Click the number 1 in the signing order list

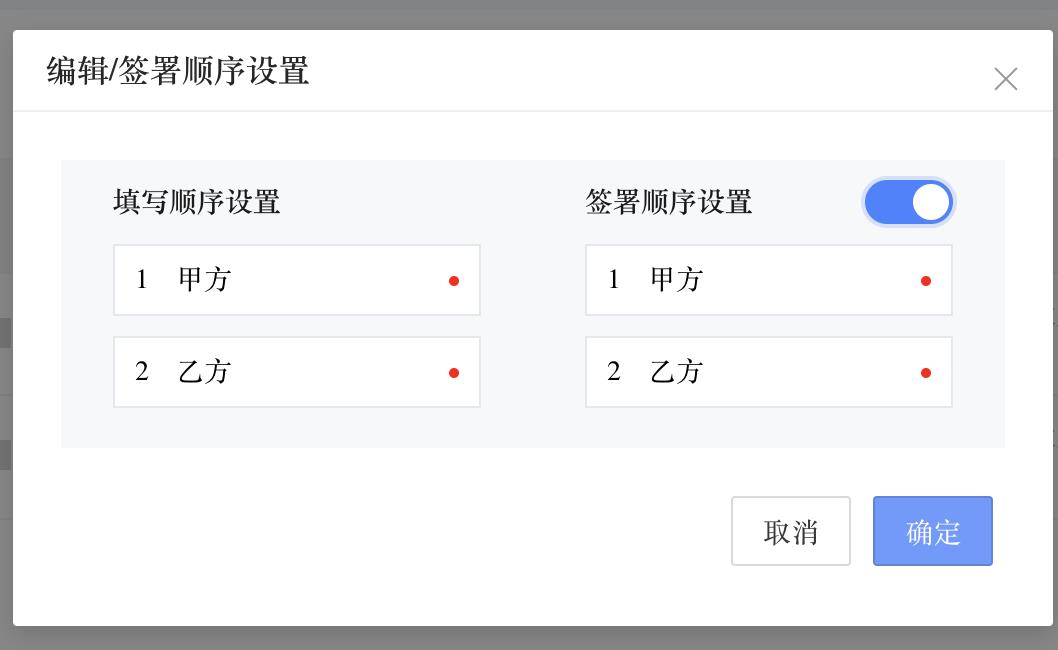614,280
